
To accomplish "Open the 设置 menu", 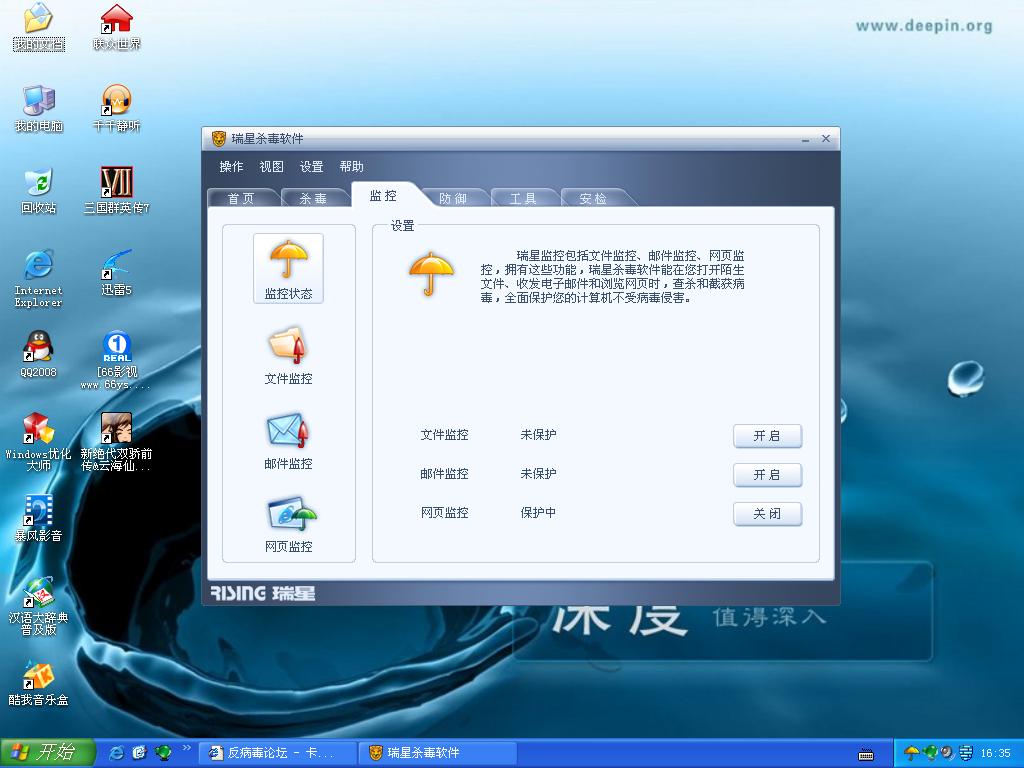I will click(x=312, y=167).
